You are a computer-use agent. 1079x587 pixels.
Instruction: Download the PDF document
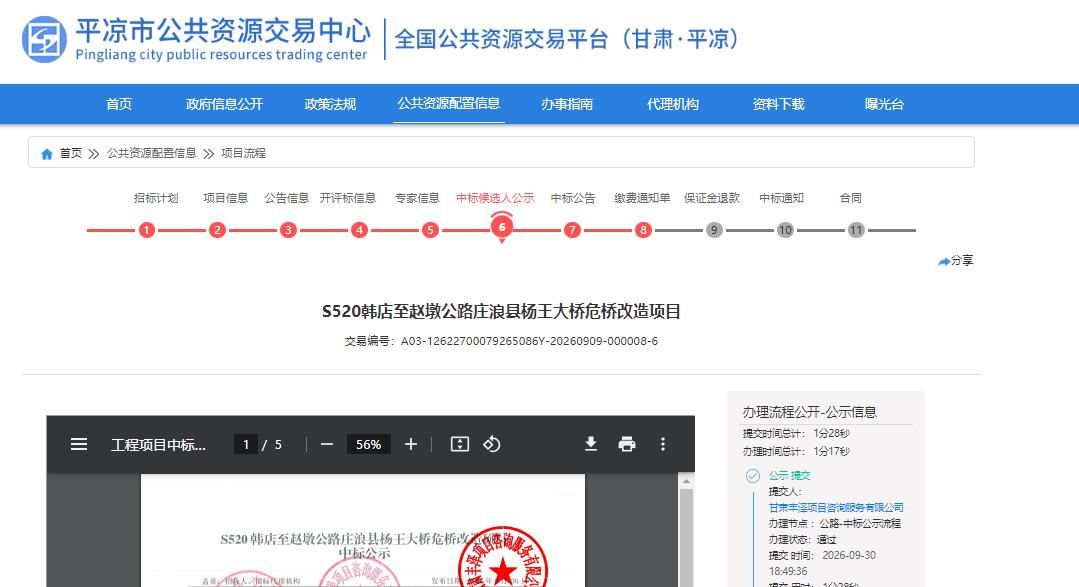(590, 445)
